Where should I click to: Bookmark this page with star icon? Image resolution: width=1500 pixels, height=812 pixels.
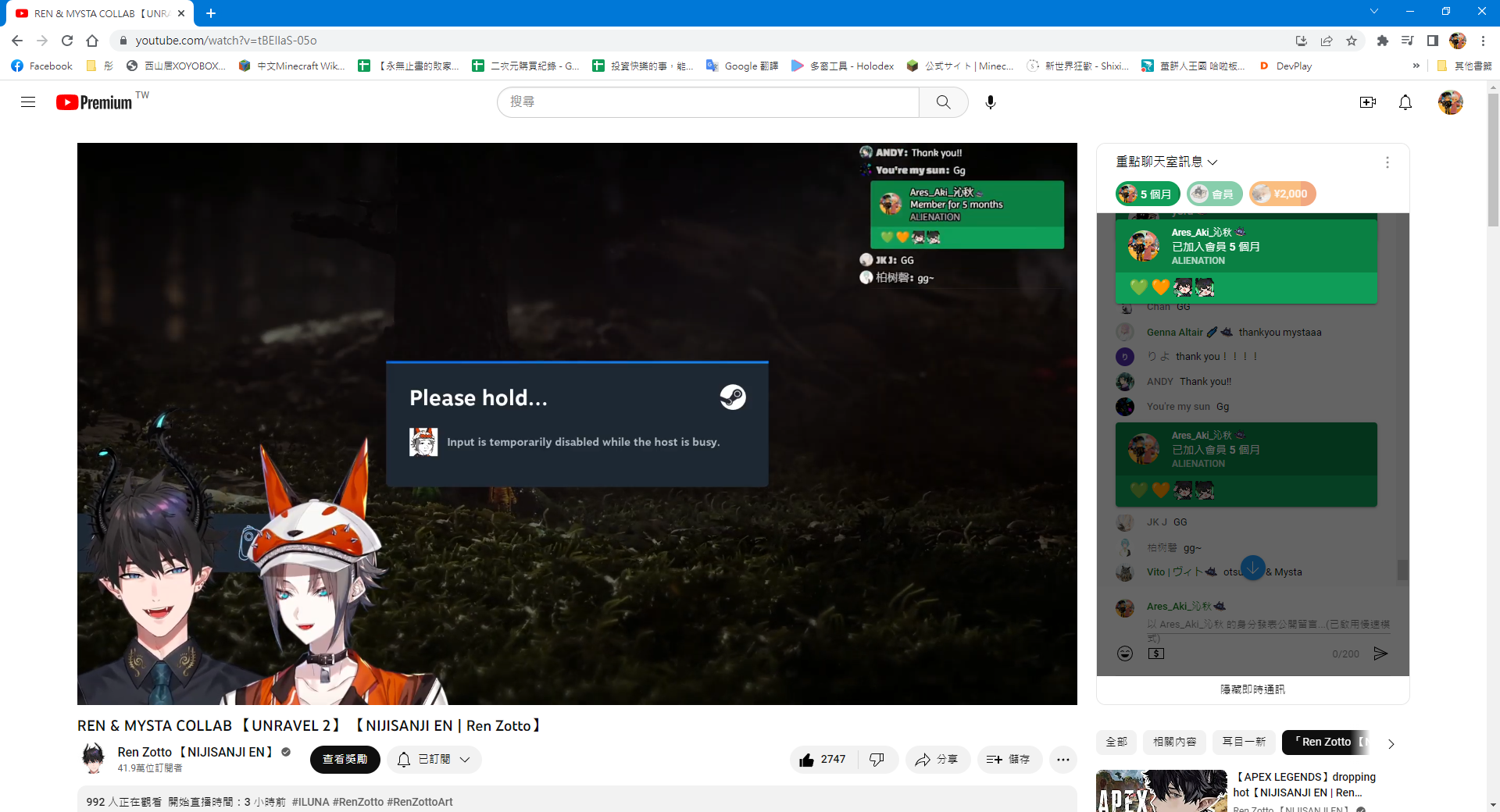coord(1351,41)
